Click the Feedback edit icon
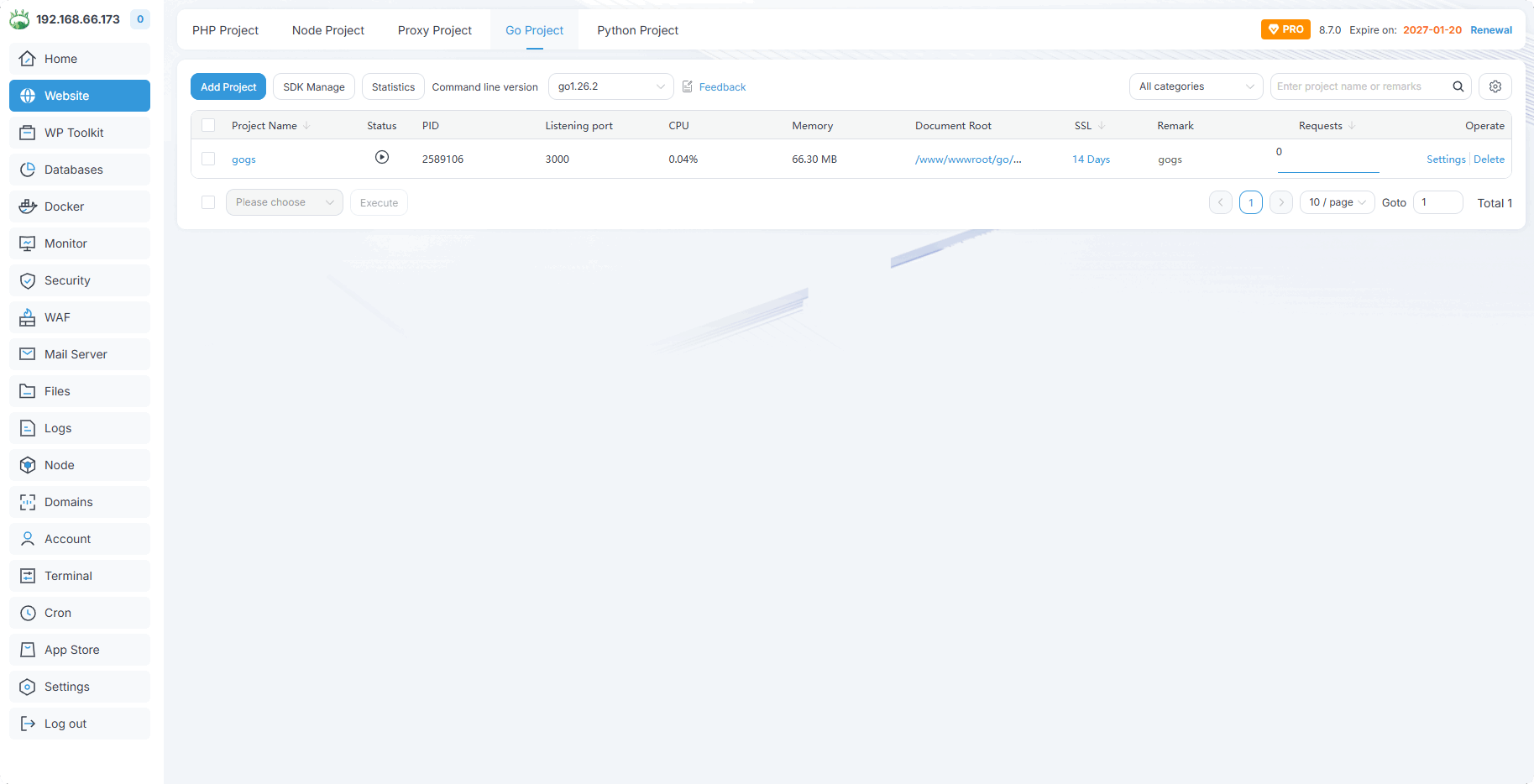Viewport: 1534px width, 784px height. [688, 86]
